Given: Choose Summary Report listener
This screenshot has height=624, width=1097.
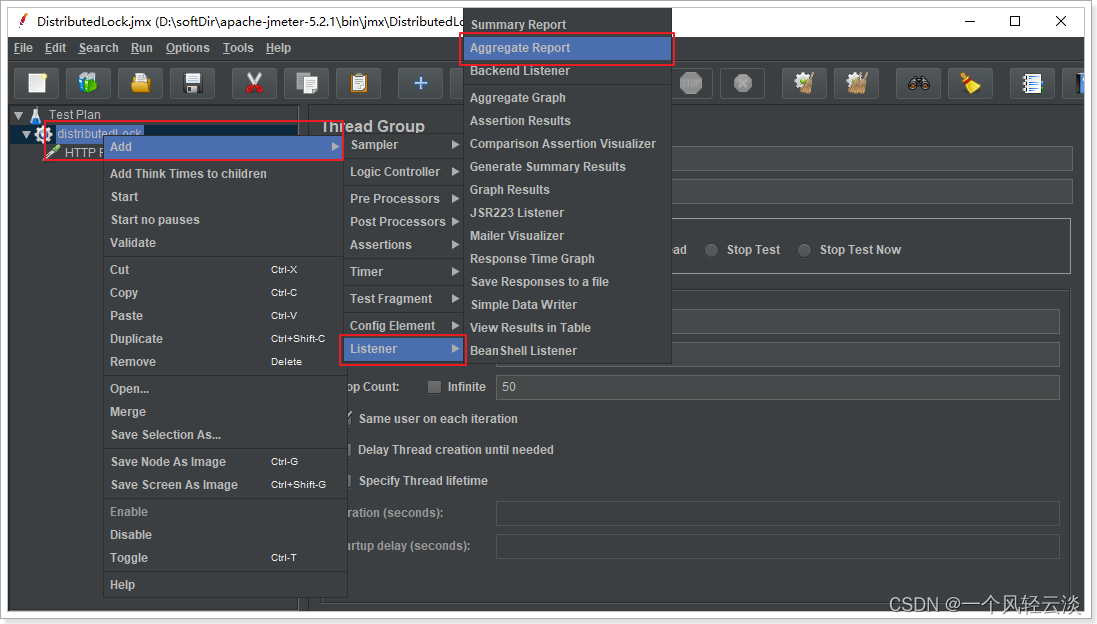Looking at the screenshot, I should (x=567, y=24).
